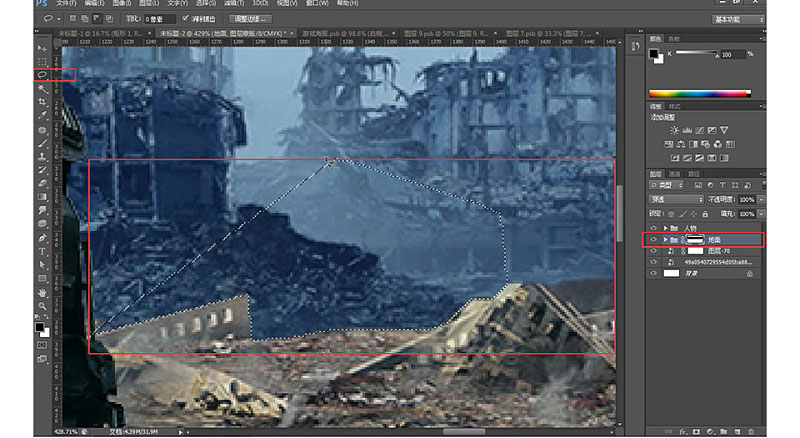Change screen mode icon in toolbox
Viewport: 800px width, 438px height.
tap(42, 359)
